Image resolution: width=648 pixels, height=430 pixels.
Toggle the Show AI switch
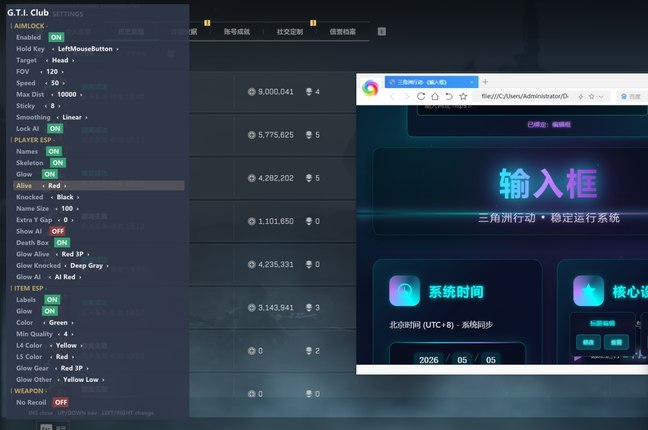pos(57,231)
